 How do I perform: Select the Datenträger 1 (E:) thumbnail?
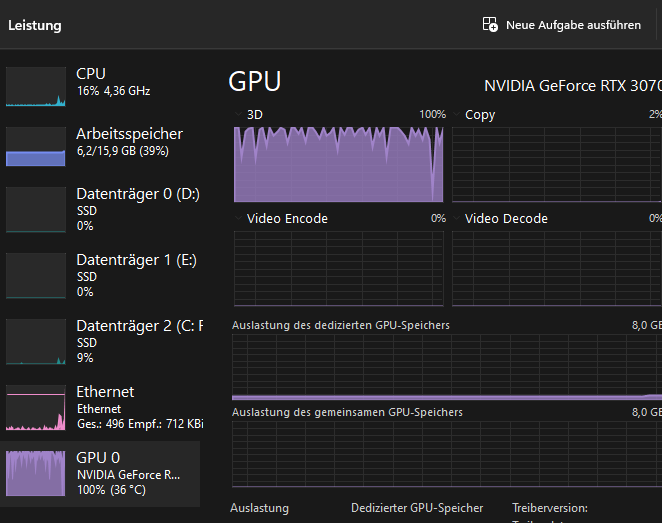[x=35, y=275]
